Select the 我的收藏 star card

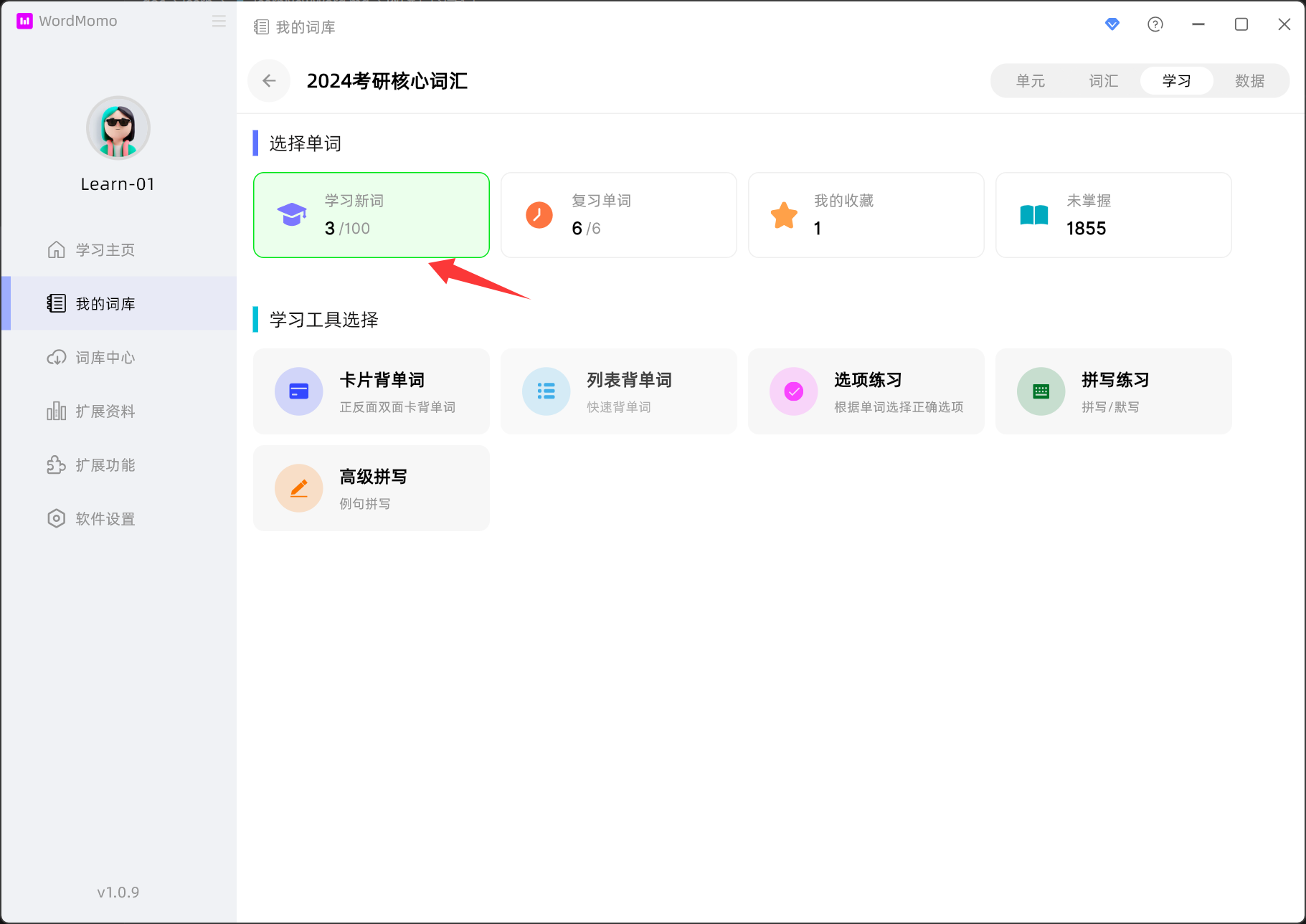point(866,215)
